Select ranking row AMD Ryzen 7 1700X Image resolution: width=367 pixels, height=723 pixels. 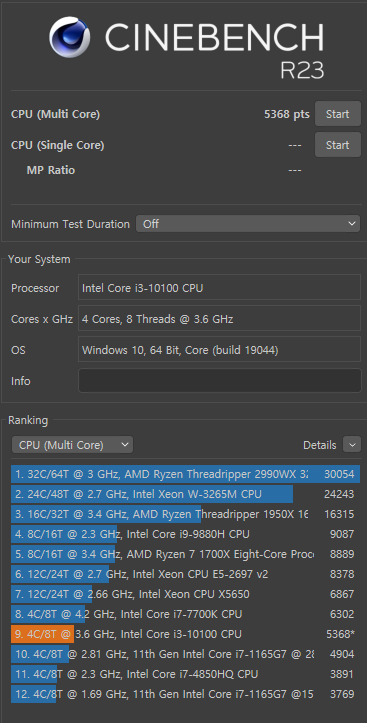(x=185, y=554)
